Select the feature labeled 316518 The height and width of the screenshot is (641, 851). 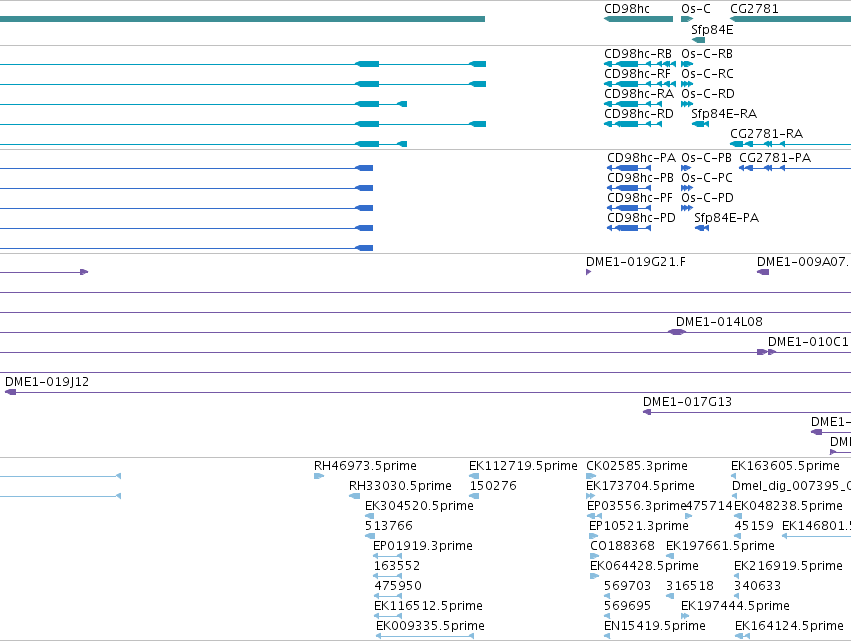(690, 586)
